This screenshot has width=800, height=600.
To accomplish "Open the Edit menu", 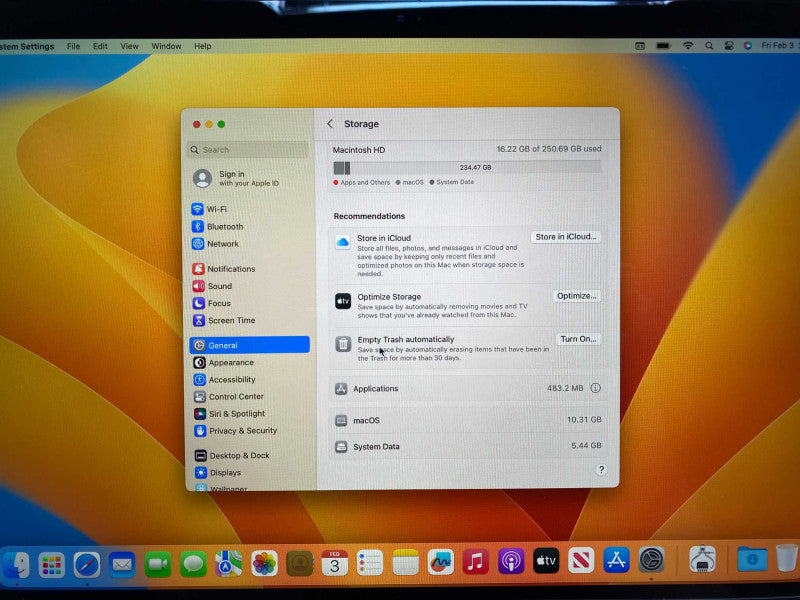I will click(x=100, y=46).
